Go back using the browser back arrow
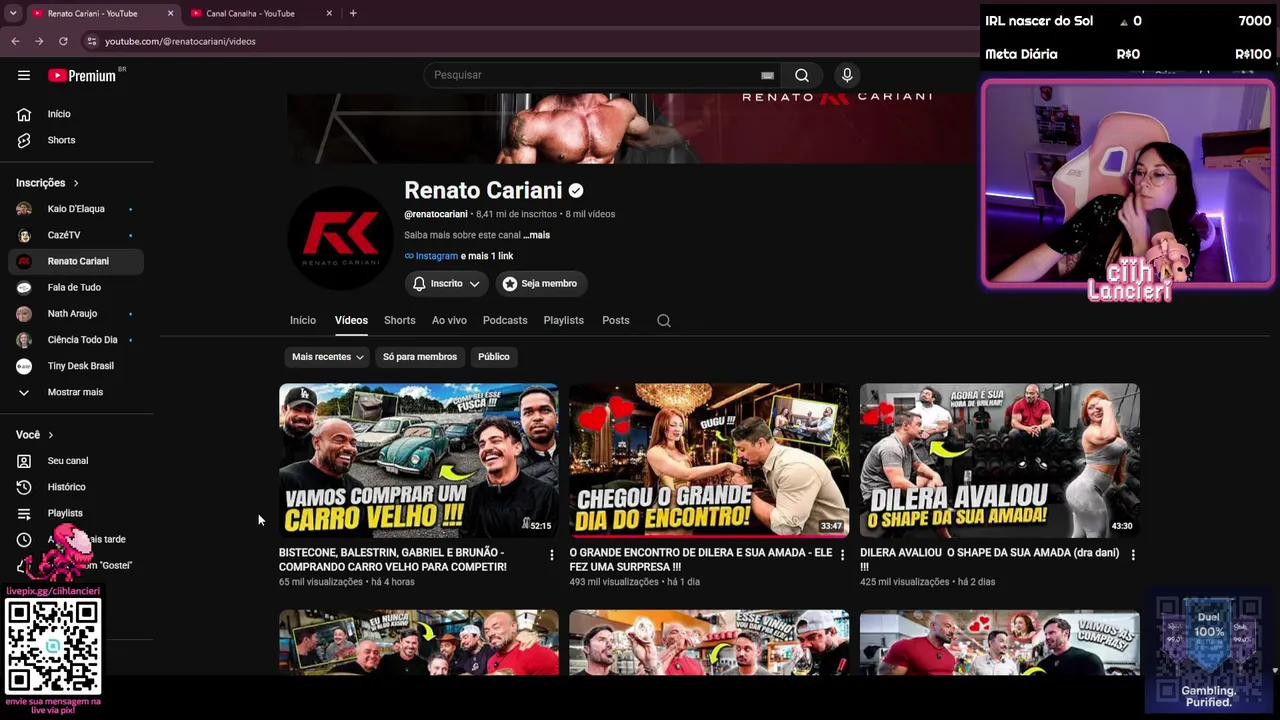 tap(15, 41)
